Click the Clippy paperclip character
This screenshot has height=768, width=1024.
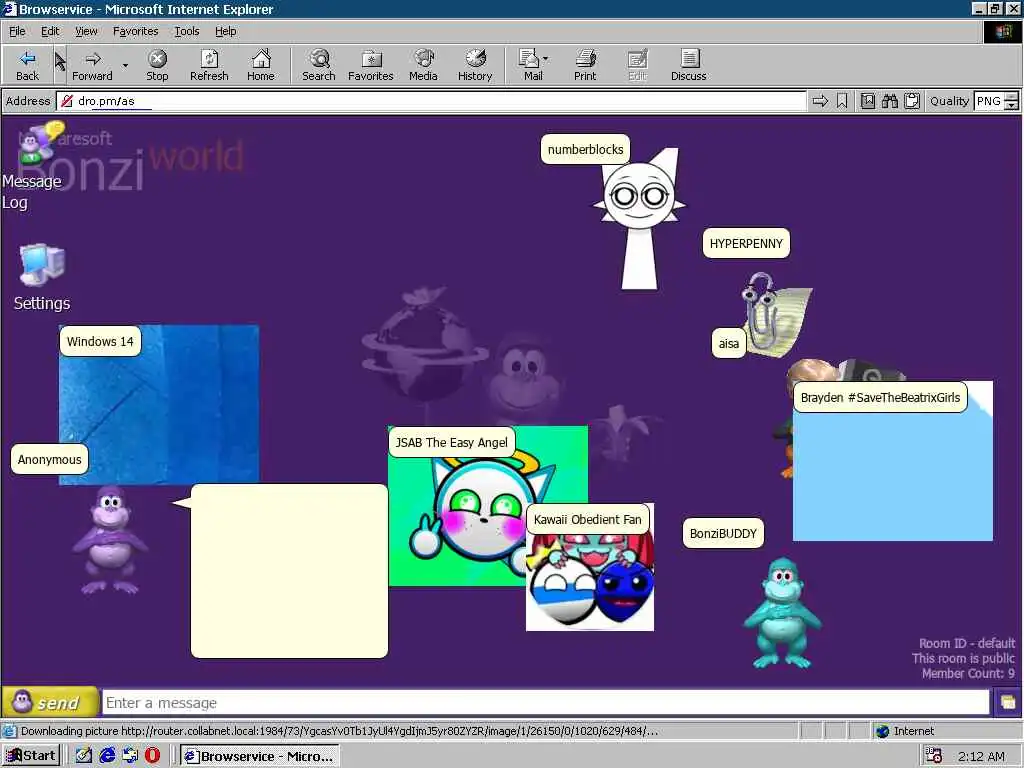(775, 315)
